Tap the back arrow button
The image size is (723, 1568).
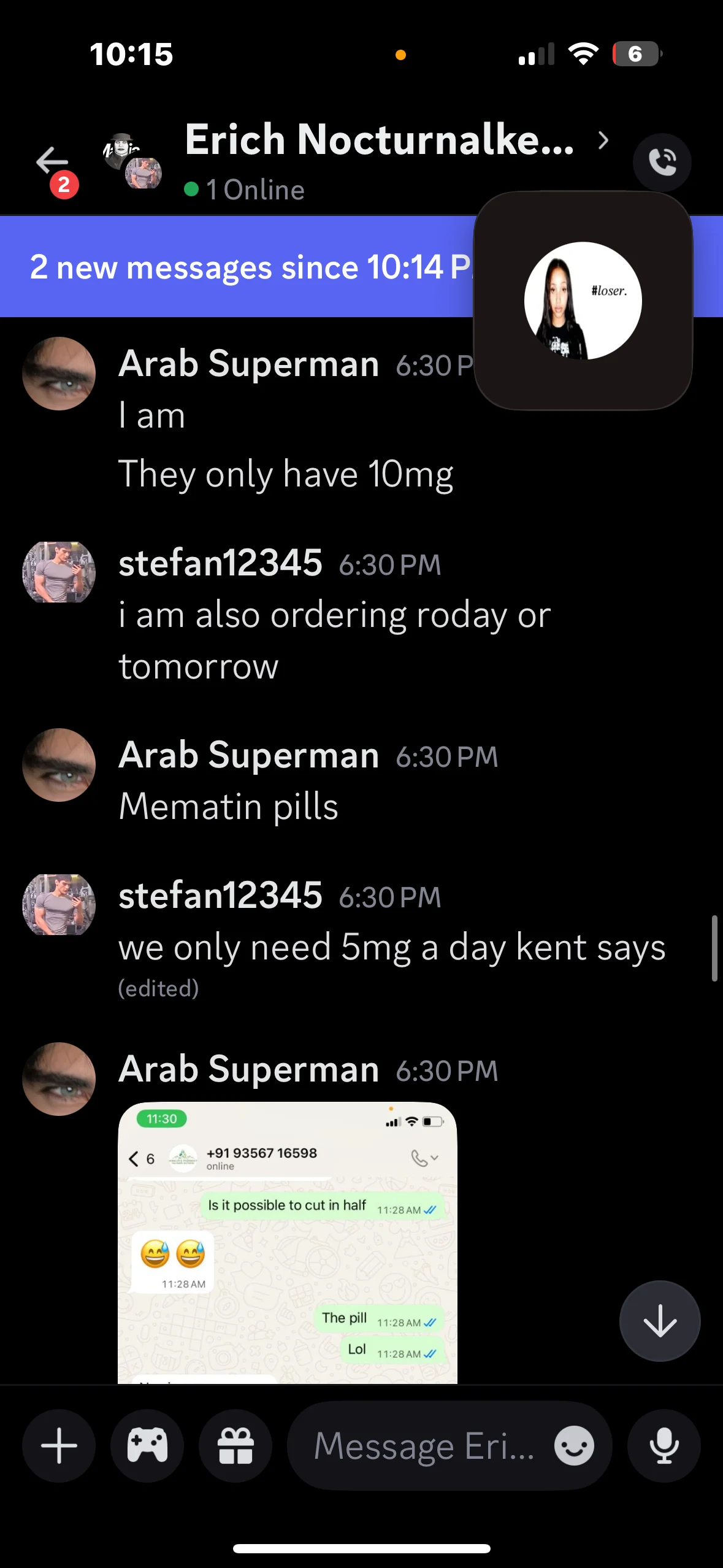pyautogui.click(x=52, y=162)
